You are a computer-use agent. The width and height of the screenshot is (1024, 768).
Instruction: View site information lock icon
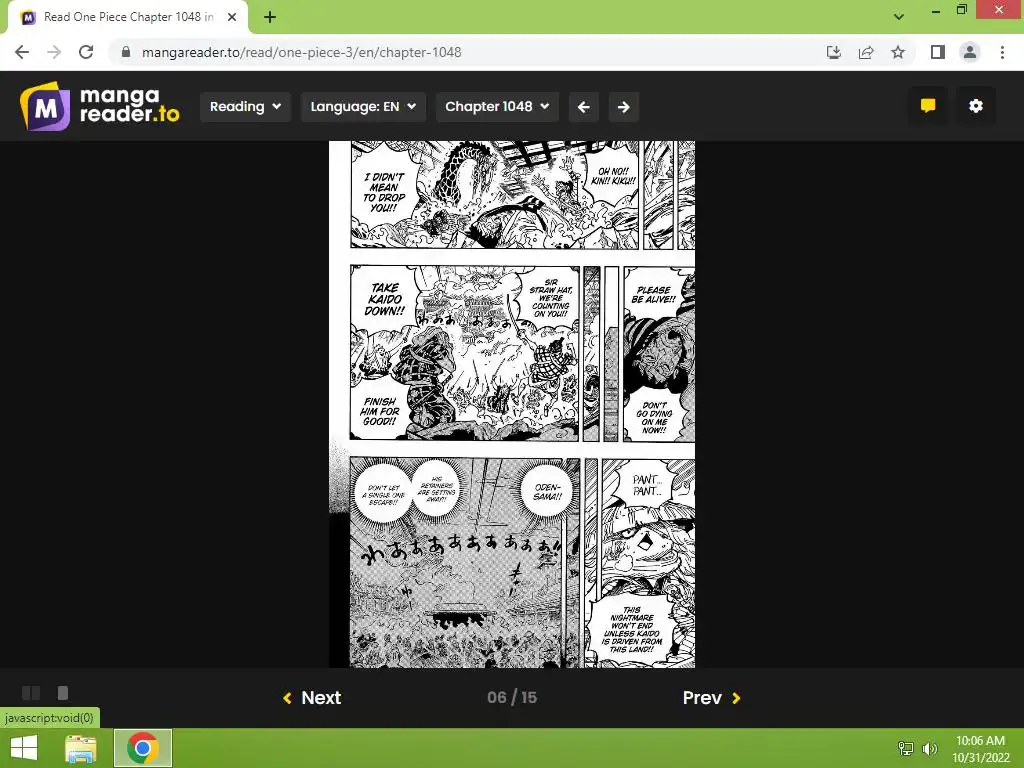click(x=126, y=52)
